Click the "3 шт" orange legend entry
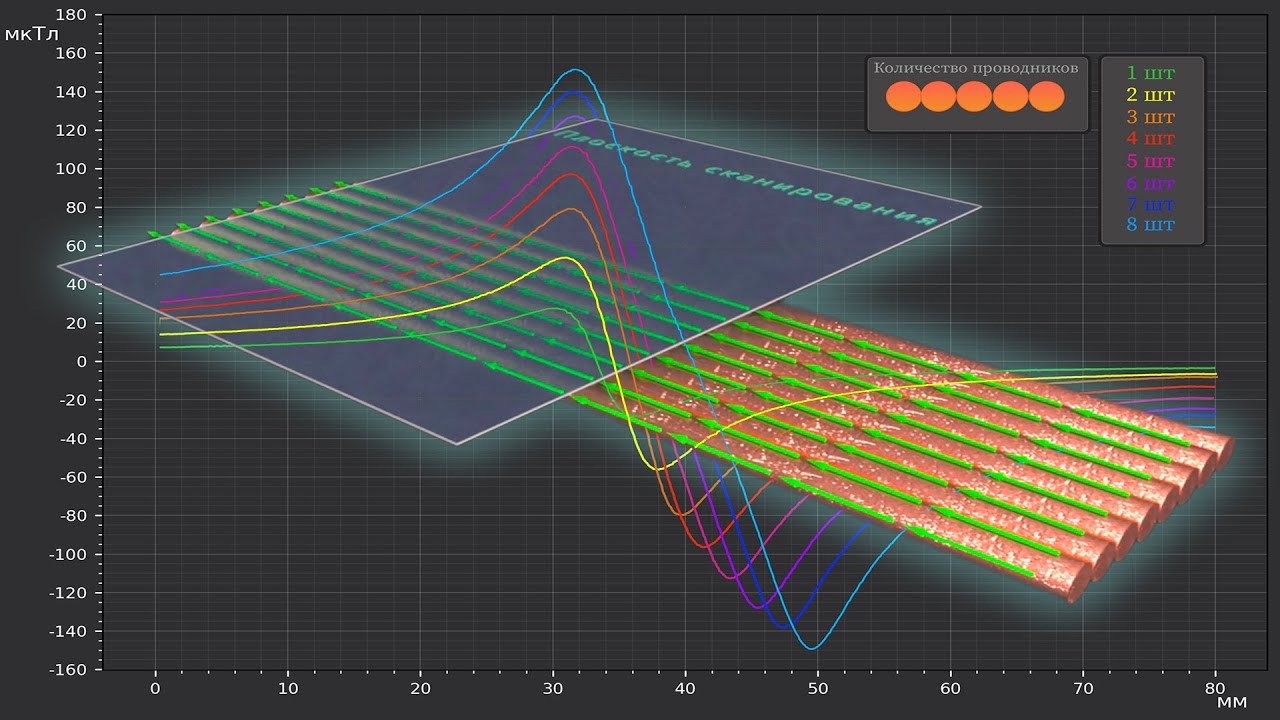 [x=1151, y=117]
